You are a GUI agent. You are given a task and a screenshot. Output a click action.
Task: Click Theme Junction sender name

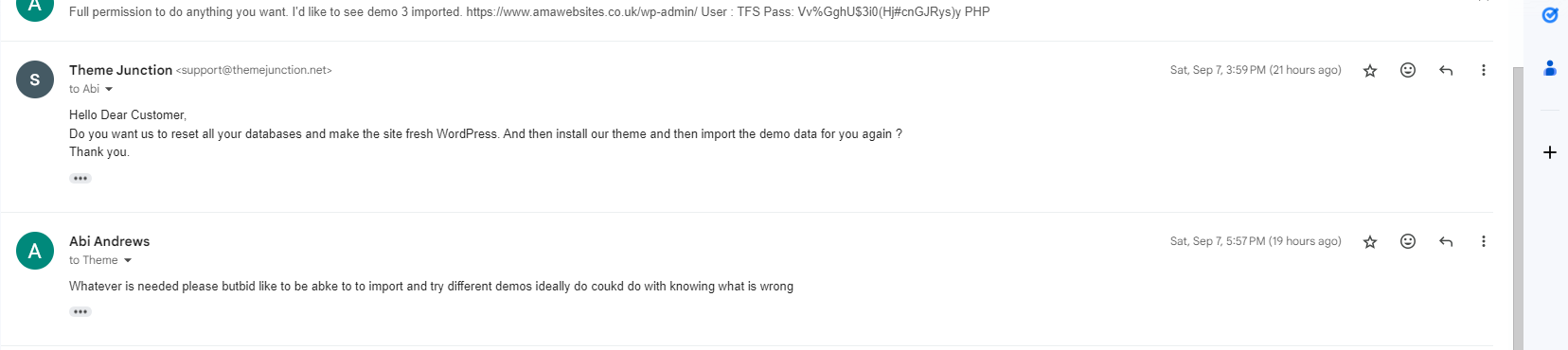[120, 70]
